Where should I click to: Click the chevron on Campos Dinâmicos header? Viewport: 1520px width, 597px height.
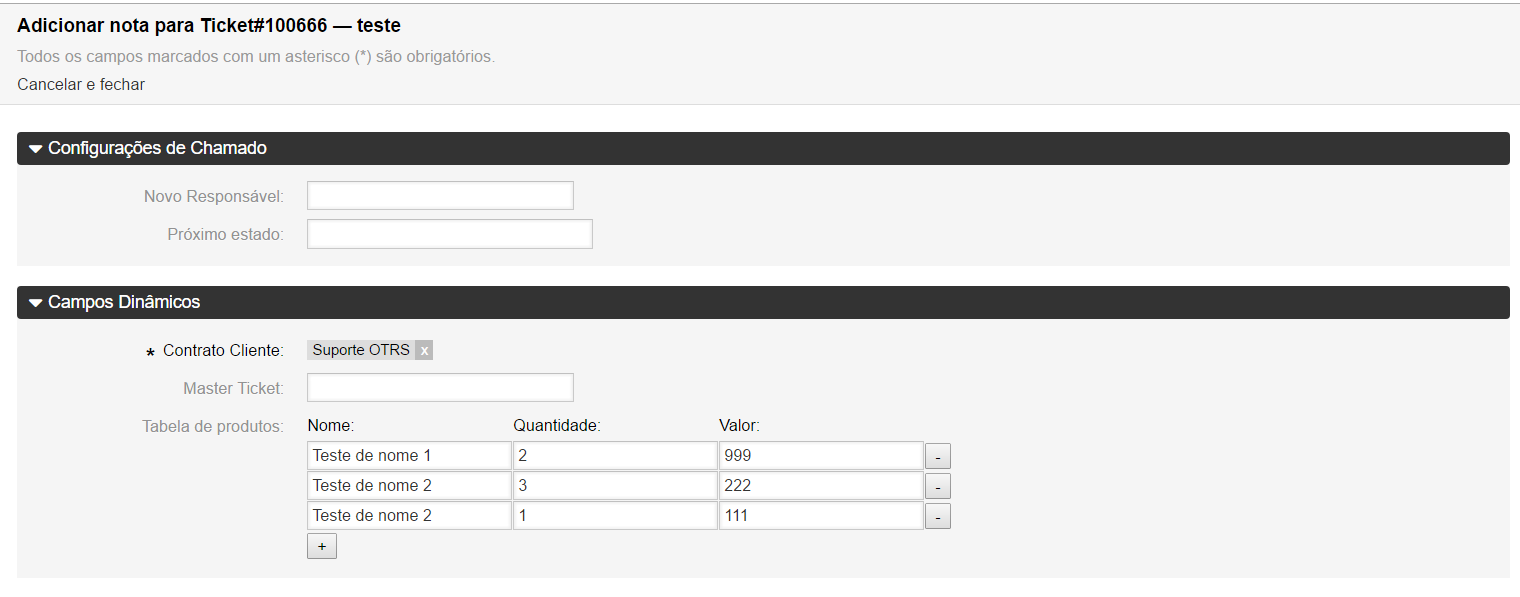coord(35,302)
